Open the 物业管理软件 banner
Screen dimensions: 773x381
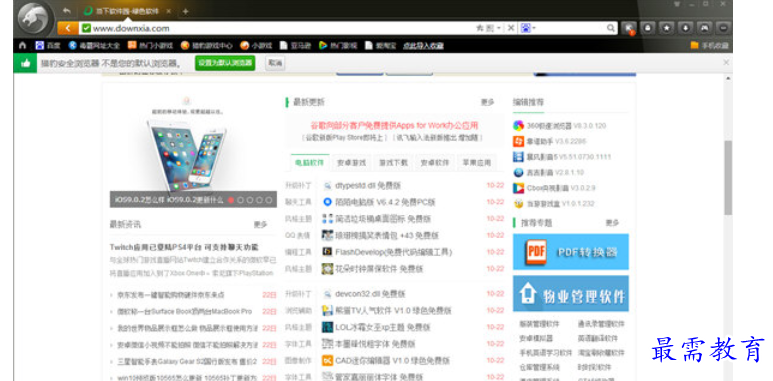pyautogui.click(x=570, y=294)
